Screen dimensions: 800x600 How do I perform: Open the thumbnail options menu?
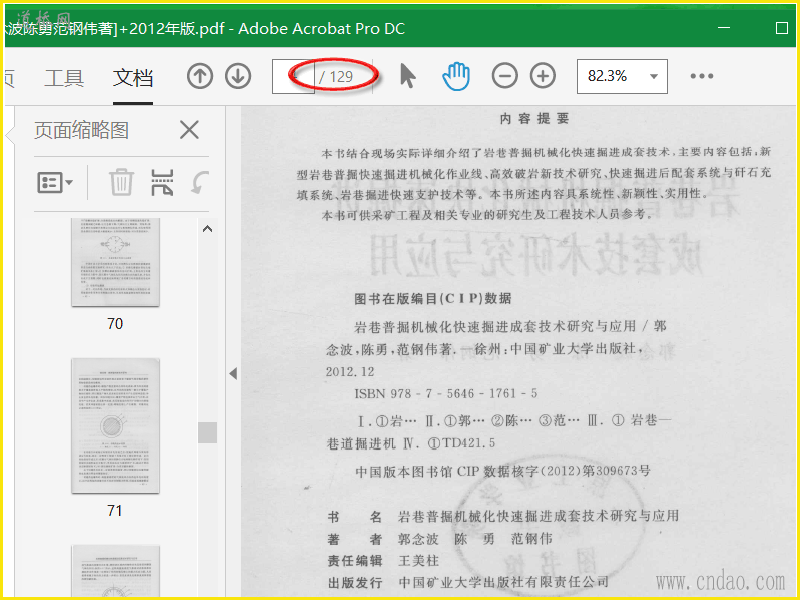click(55, 182)
